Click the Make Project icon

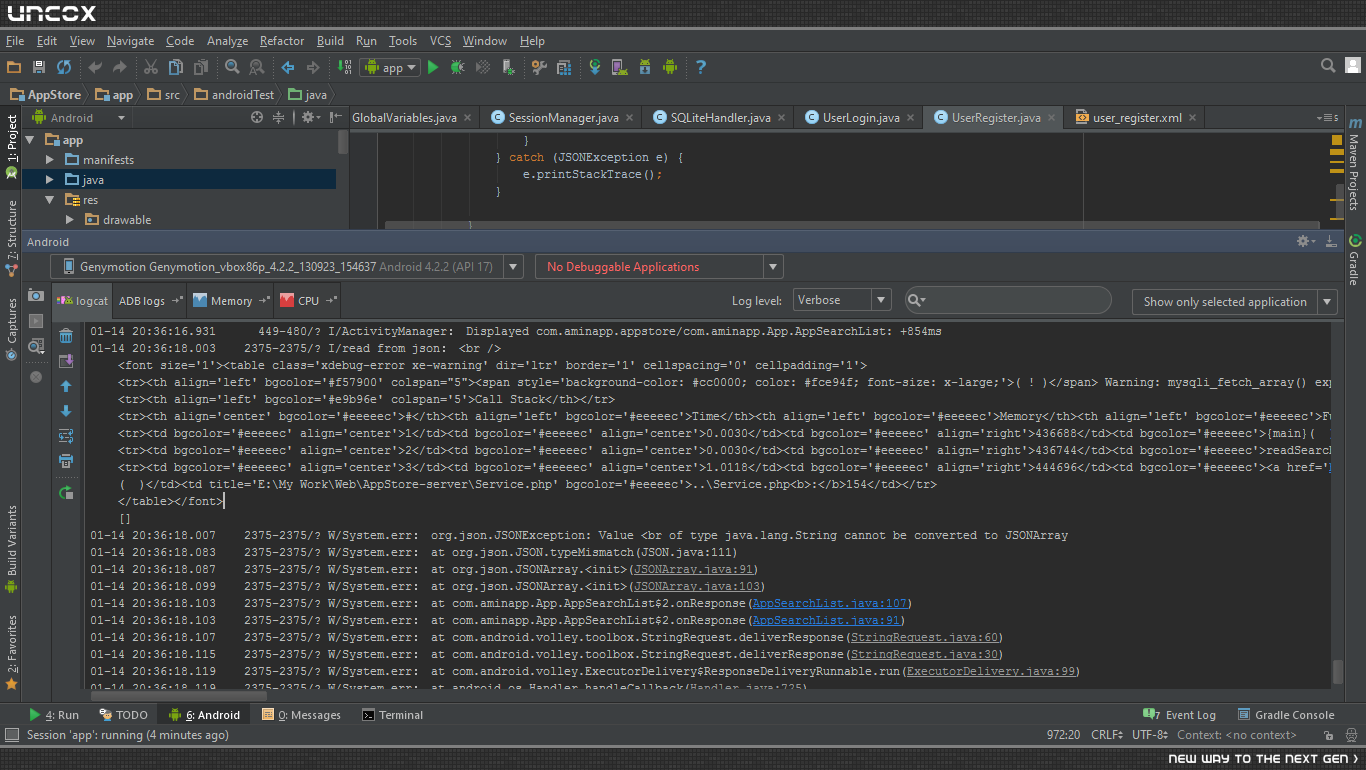point(345,67)
